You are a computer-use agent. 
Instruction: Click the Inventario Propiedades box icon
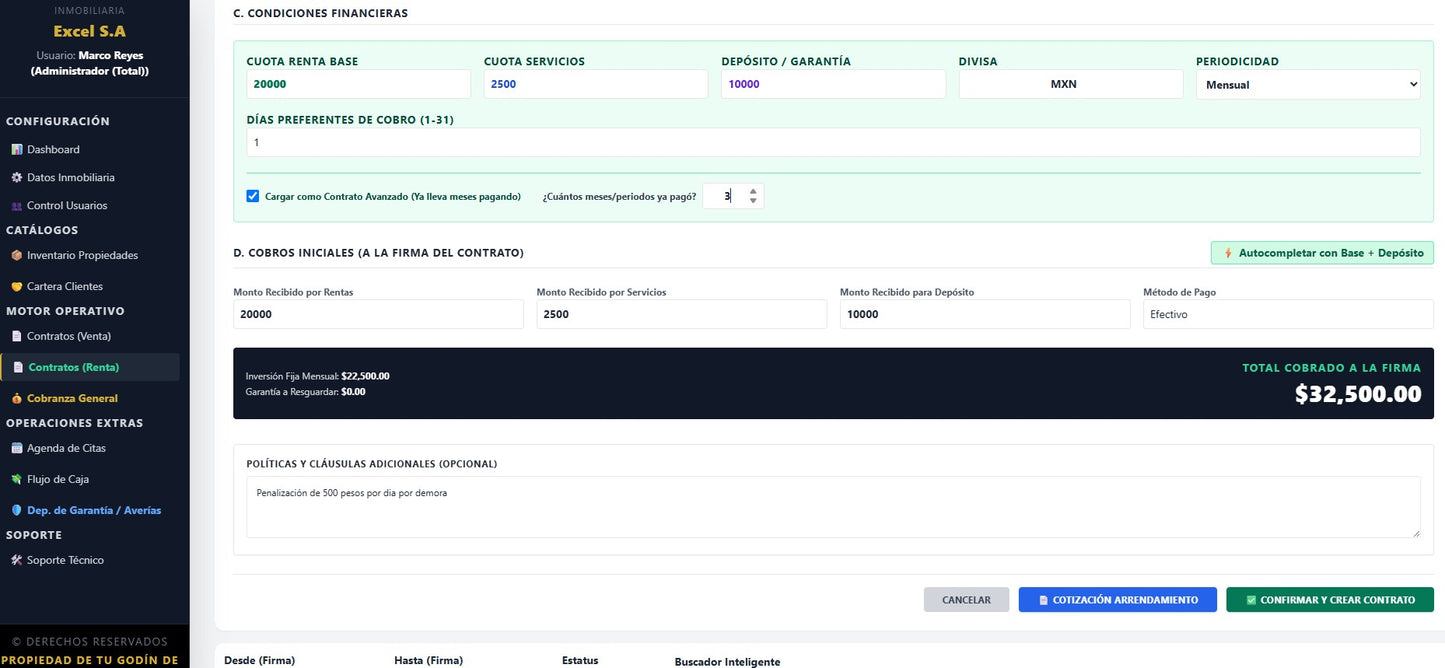(16, 256)
